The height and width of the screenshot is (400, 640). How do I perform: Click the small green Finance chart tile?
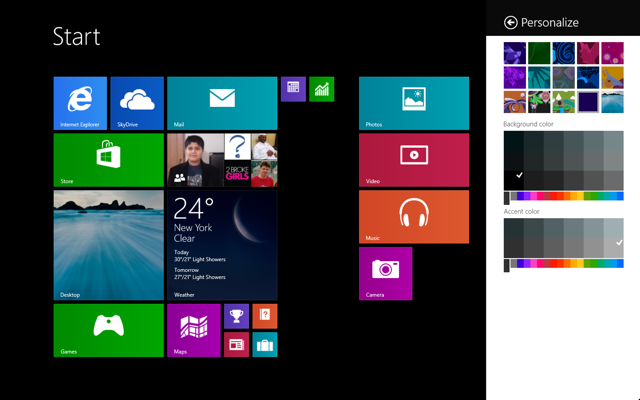pyautogui.click(x=322, y=89)
